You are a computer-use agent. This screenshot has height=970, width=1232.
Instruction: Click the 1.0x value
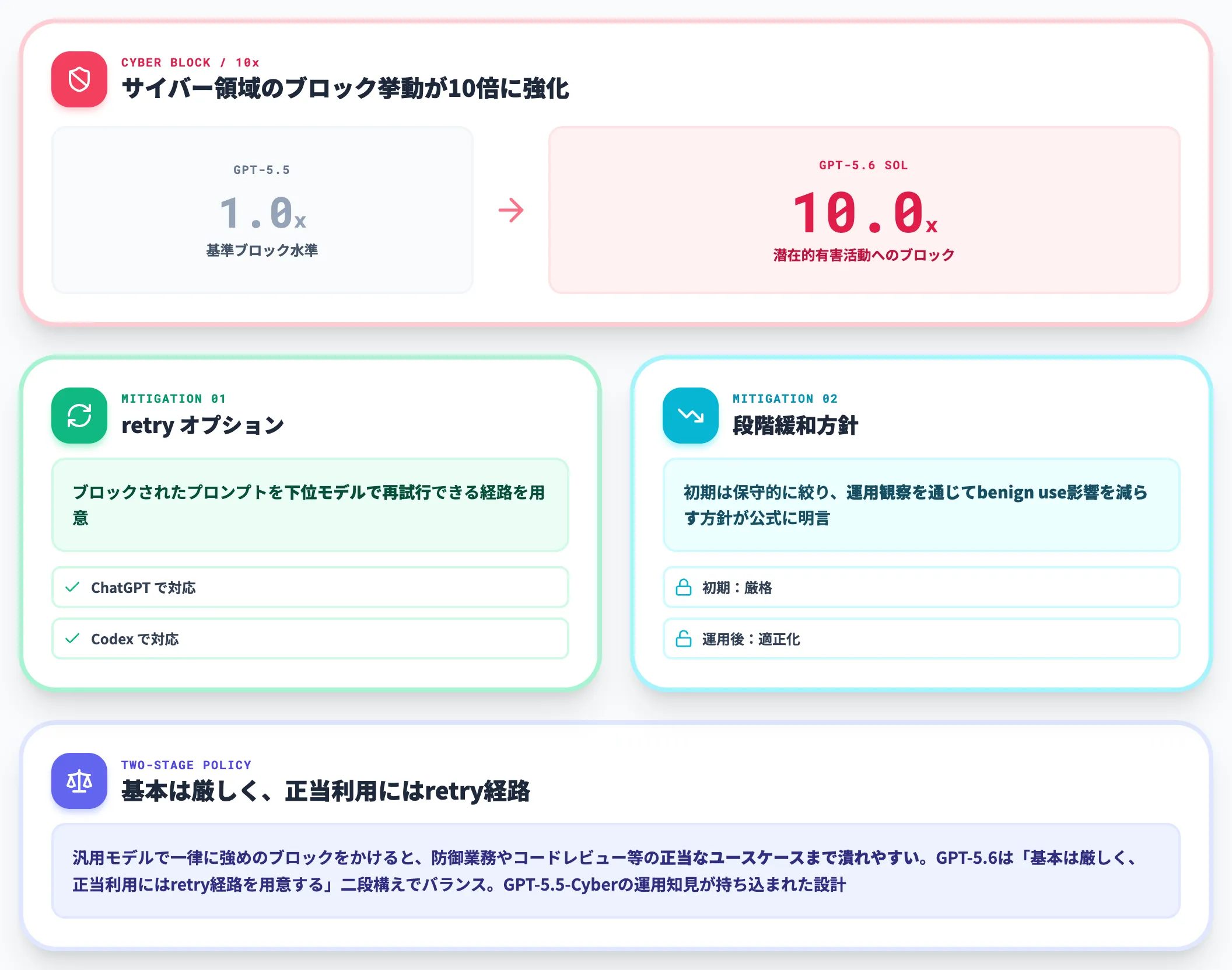tap(262, 212)
